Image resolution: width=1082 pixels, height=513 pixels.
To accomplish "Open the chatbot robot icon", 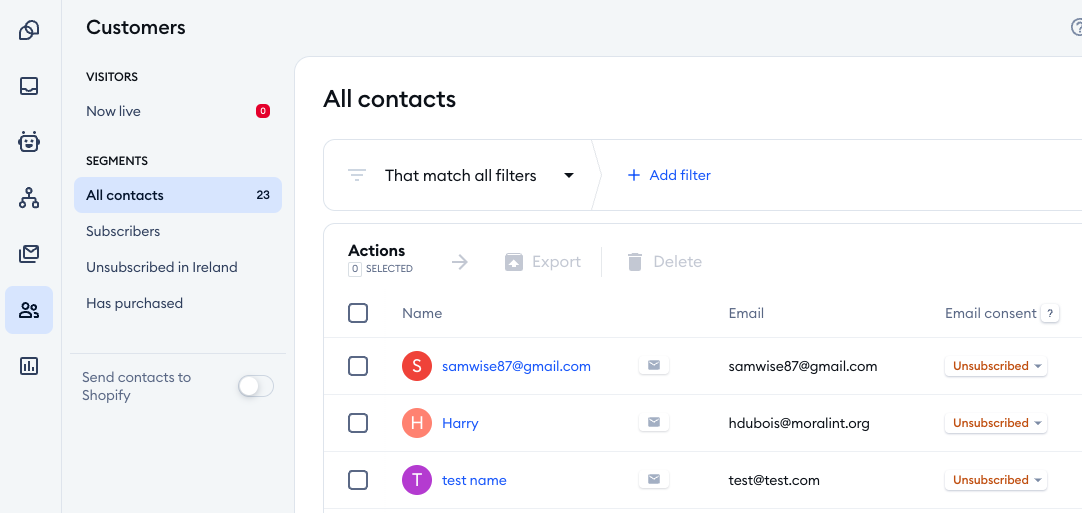I will click(x=29, y=142).
